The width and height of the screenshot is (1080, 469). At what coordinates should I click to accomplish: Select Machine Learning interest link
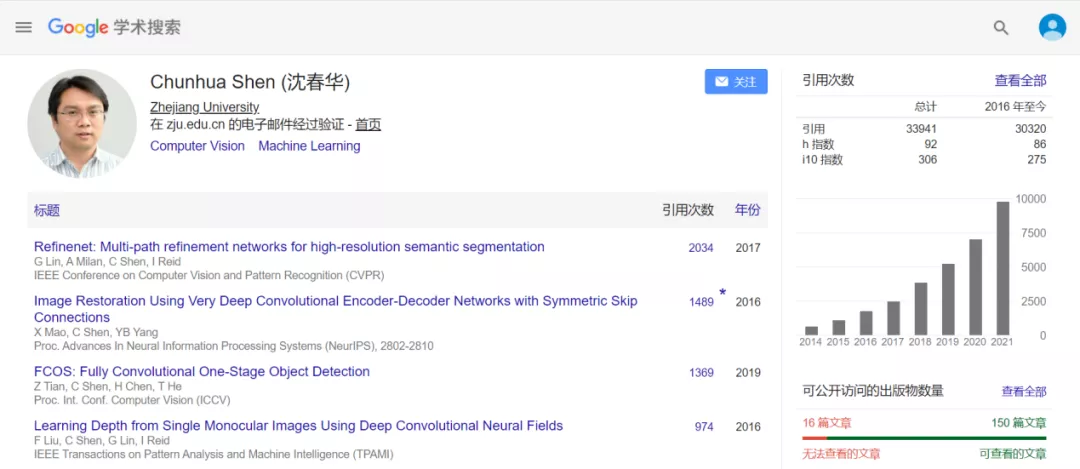309,146
